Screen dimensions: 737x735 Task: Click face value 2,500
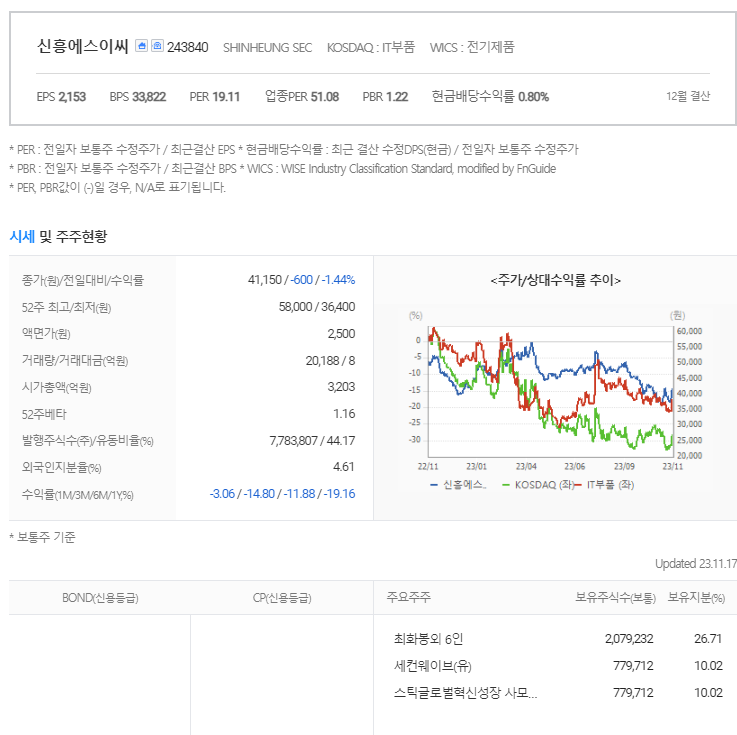click(x=341, y=334)
